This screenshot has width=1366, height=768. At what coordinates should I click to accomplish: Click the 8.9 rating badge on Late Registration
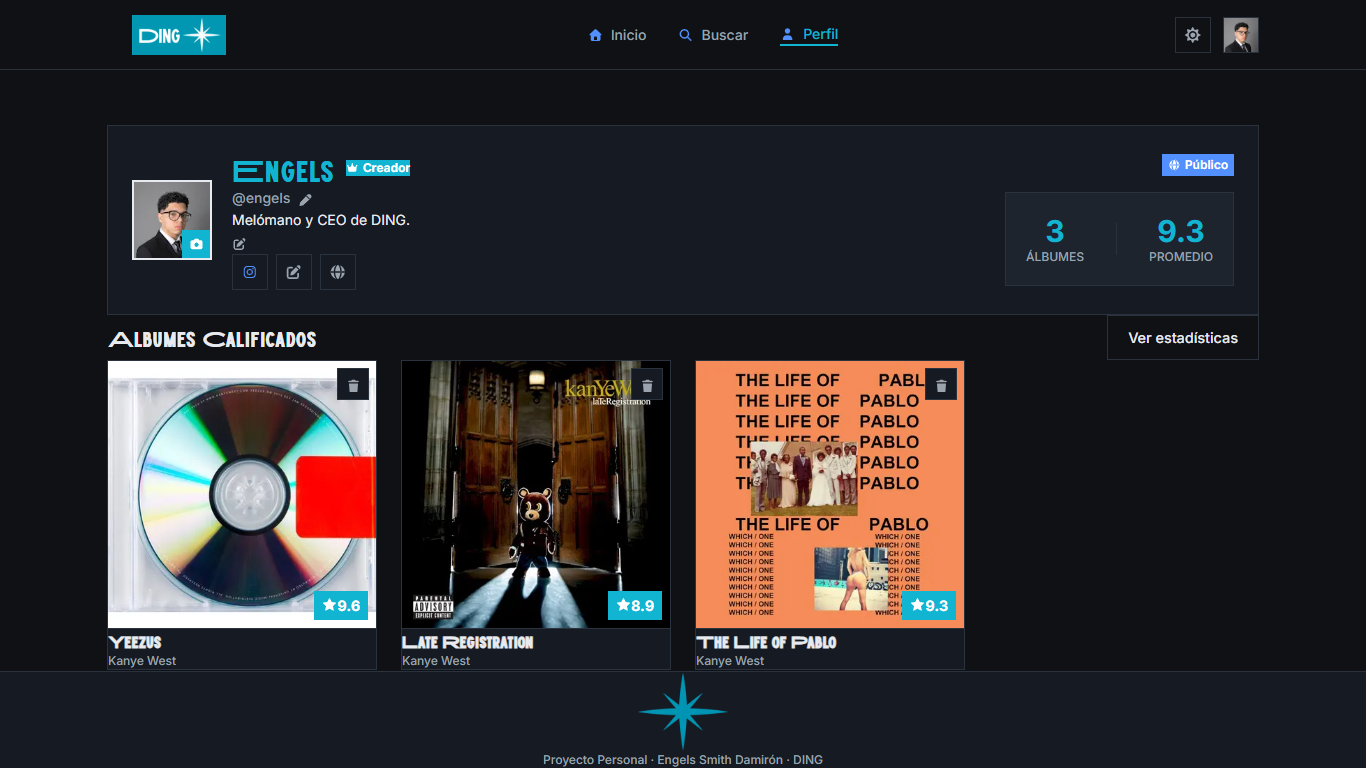[635, 605]
